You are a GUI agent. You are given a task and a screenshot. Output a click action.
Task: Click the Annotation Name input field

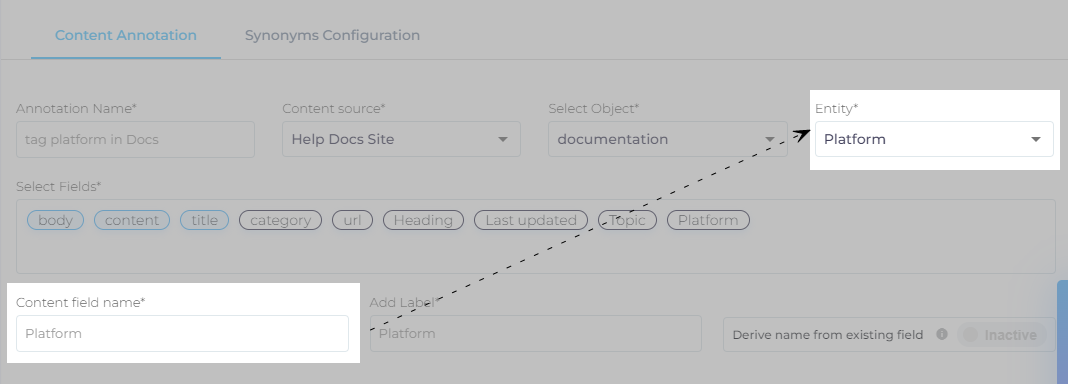(x=135, y=139)
